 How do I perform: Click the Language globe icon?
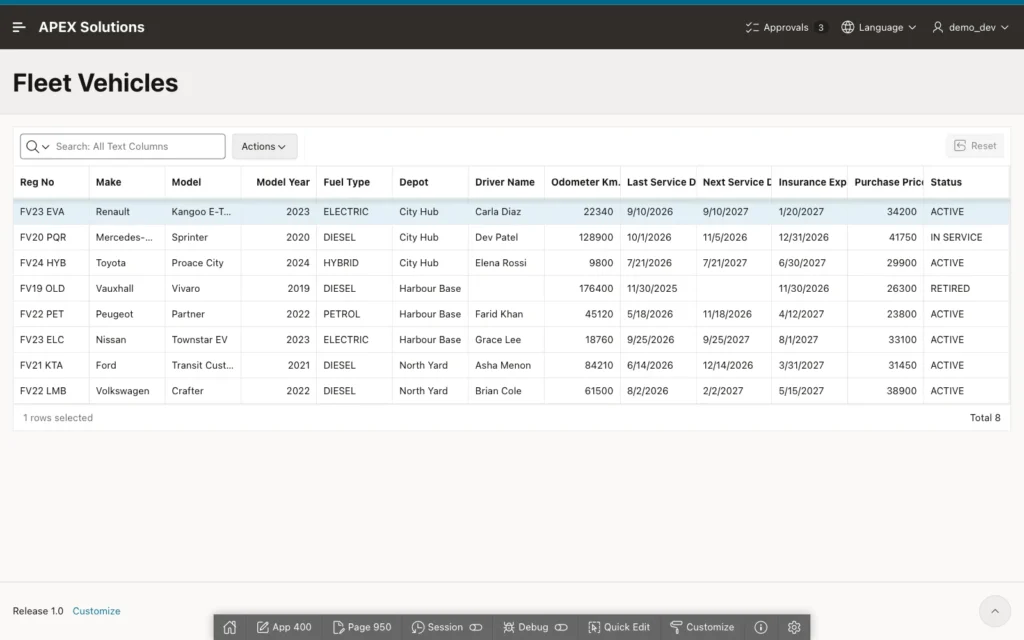848,27
